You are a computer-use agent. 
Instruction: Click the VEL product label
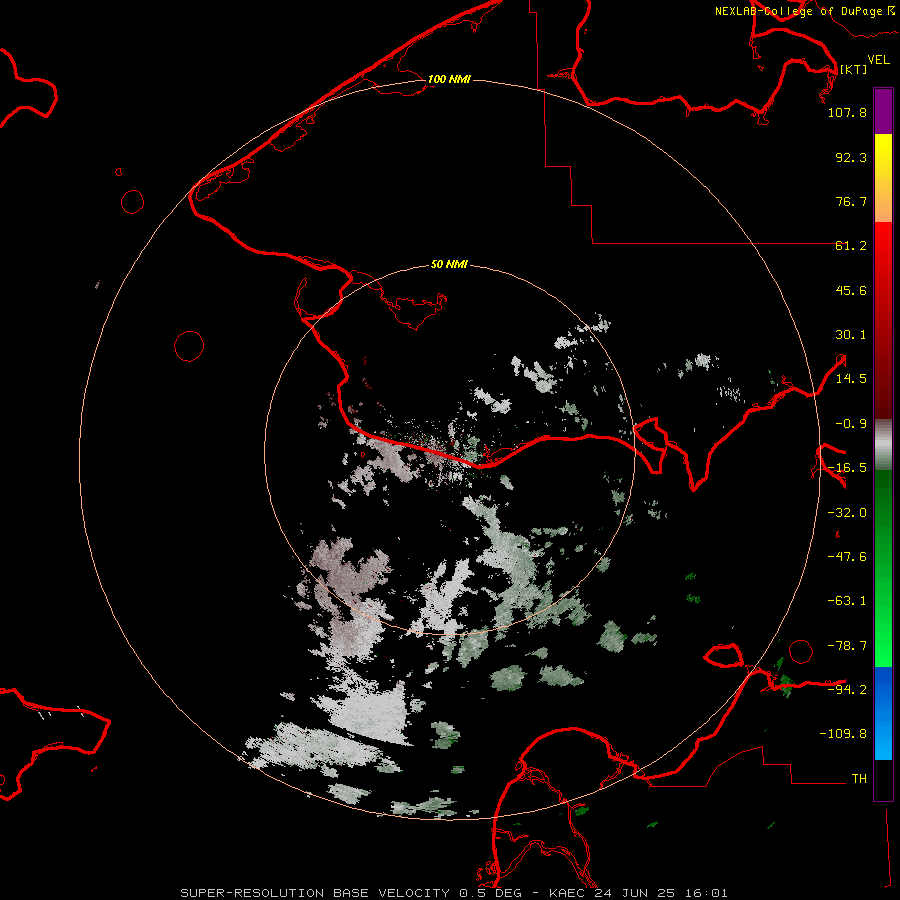pyautogui.click(x=878, y=59)
